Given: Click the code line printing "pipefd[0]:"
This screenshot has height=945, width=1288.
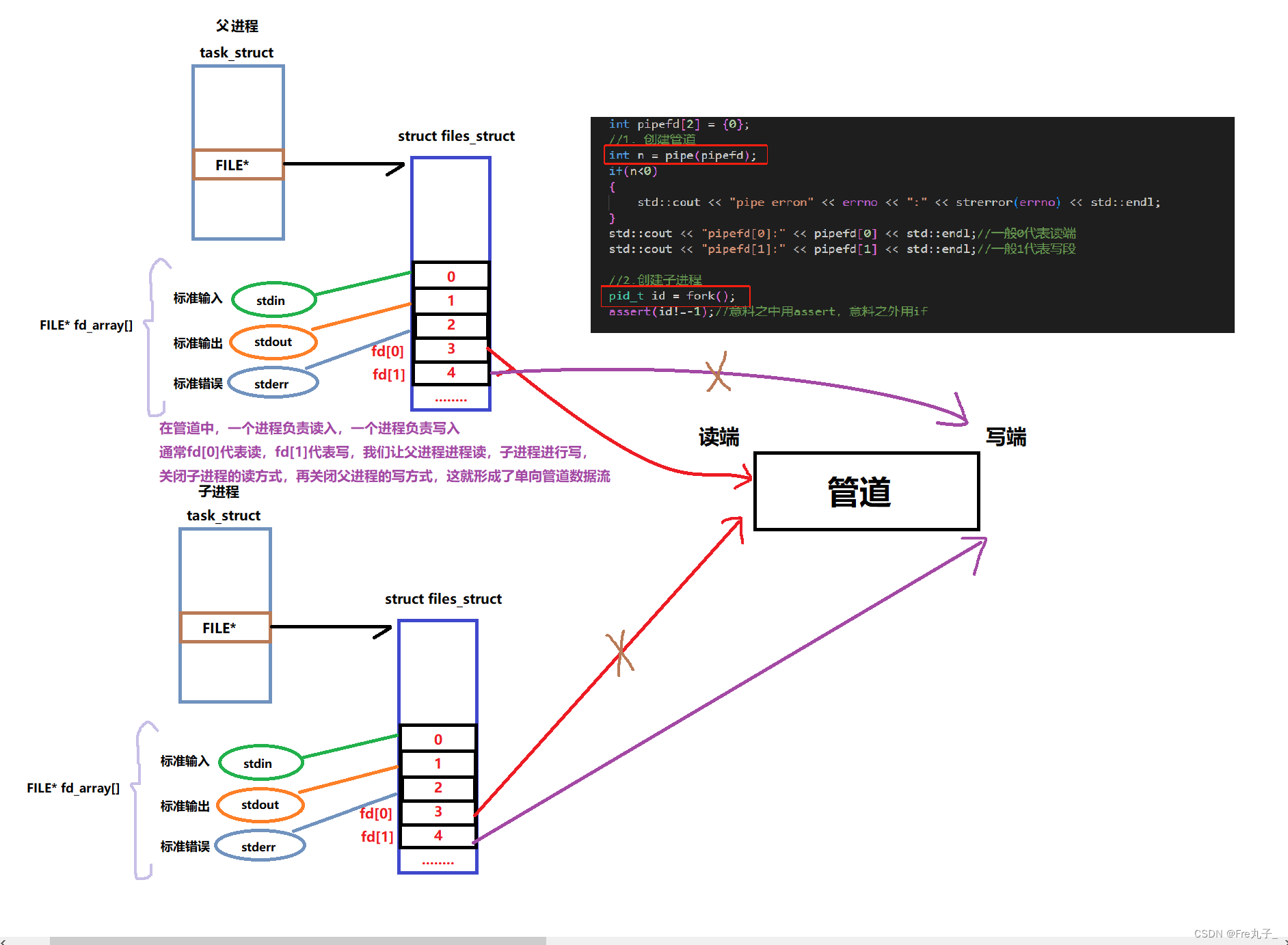Looking at the screenshot, I should pos(842,233).
